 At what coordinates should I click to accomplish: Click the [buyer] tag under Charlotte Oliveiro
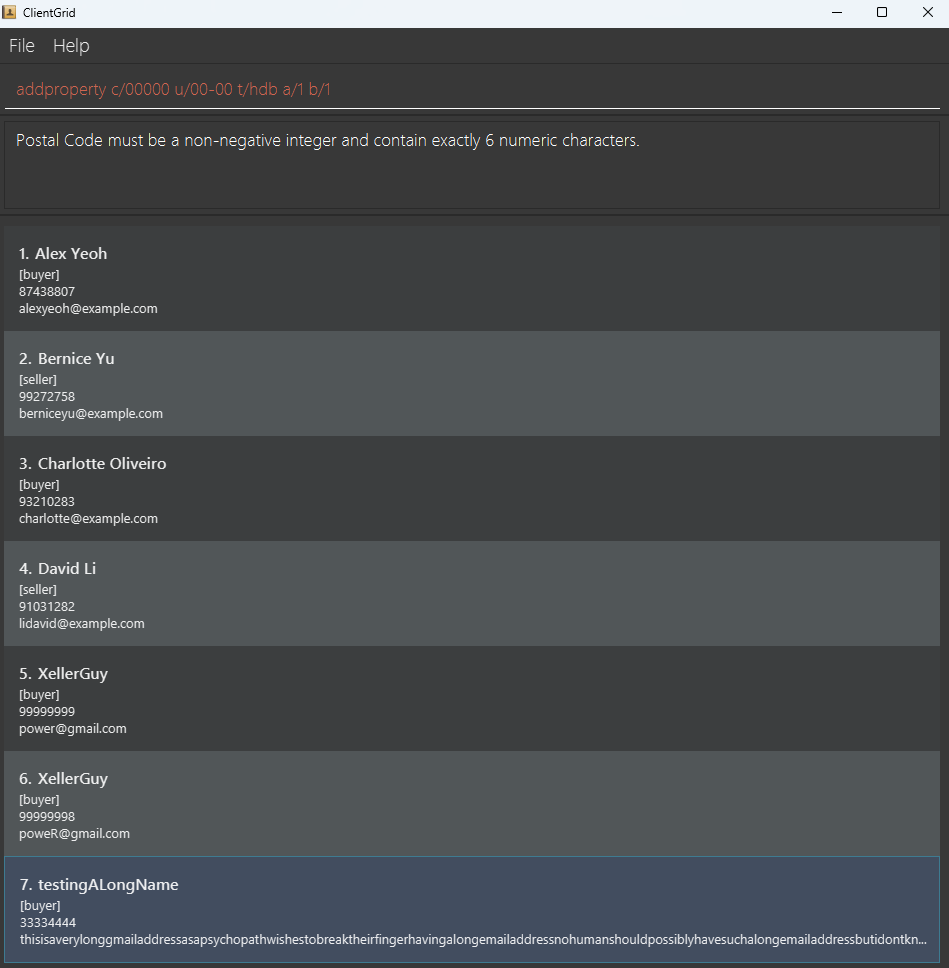coord(39,485)
